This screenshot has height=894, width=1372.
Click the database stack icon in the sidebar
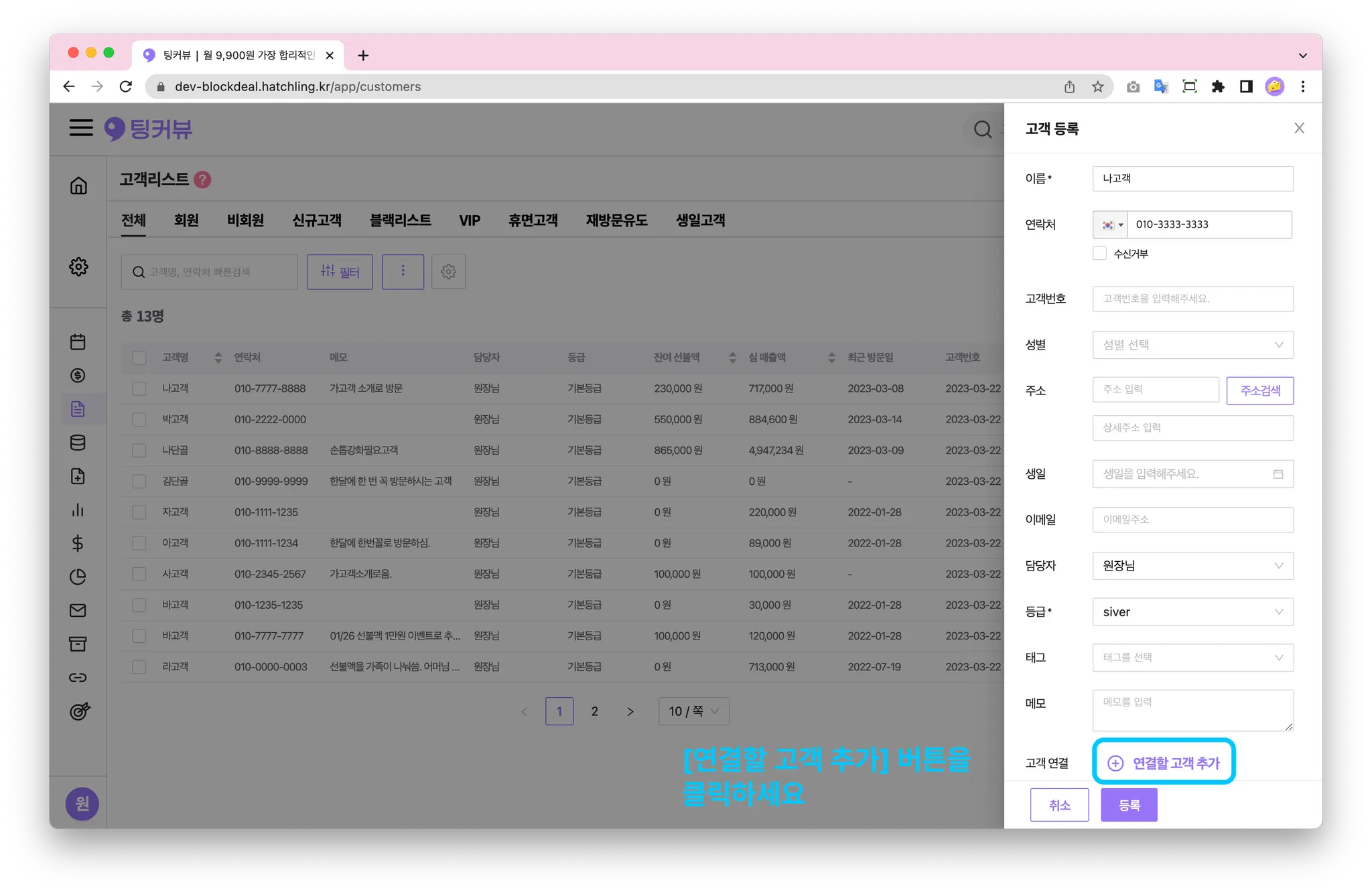click(78, 443)
